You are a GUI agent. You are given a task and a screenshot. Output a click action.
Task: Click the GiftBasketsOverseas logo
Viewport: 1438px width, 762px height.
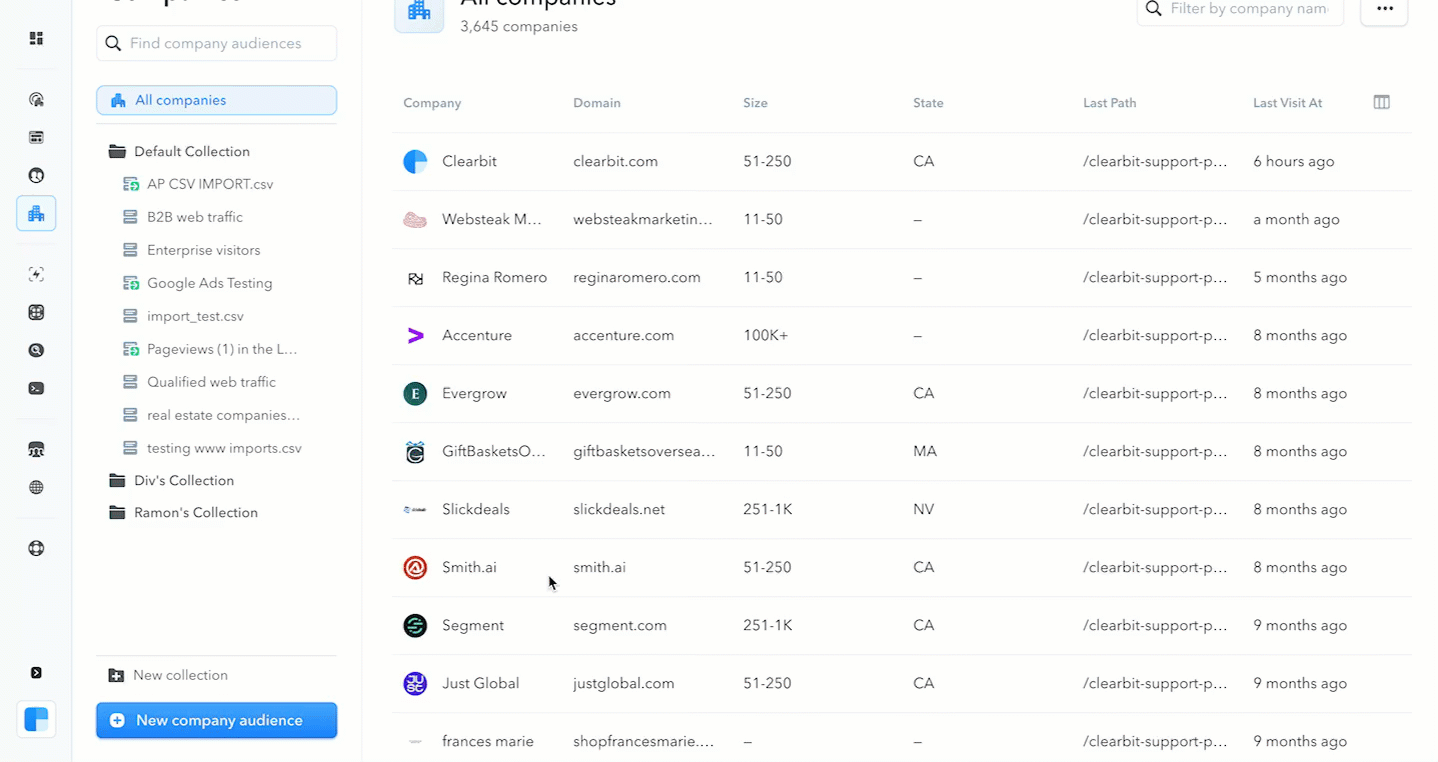click(415, 451)
